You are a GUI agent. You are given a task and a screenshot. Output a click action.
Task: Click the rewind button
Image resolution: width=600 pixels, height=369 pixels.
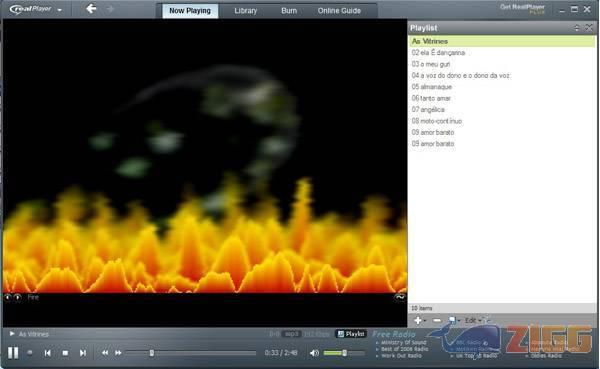[x=104, y=353]
